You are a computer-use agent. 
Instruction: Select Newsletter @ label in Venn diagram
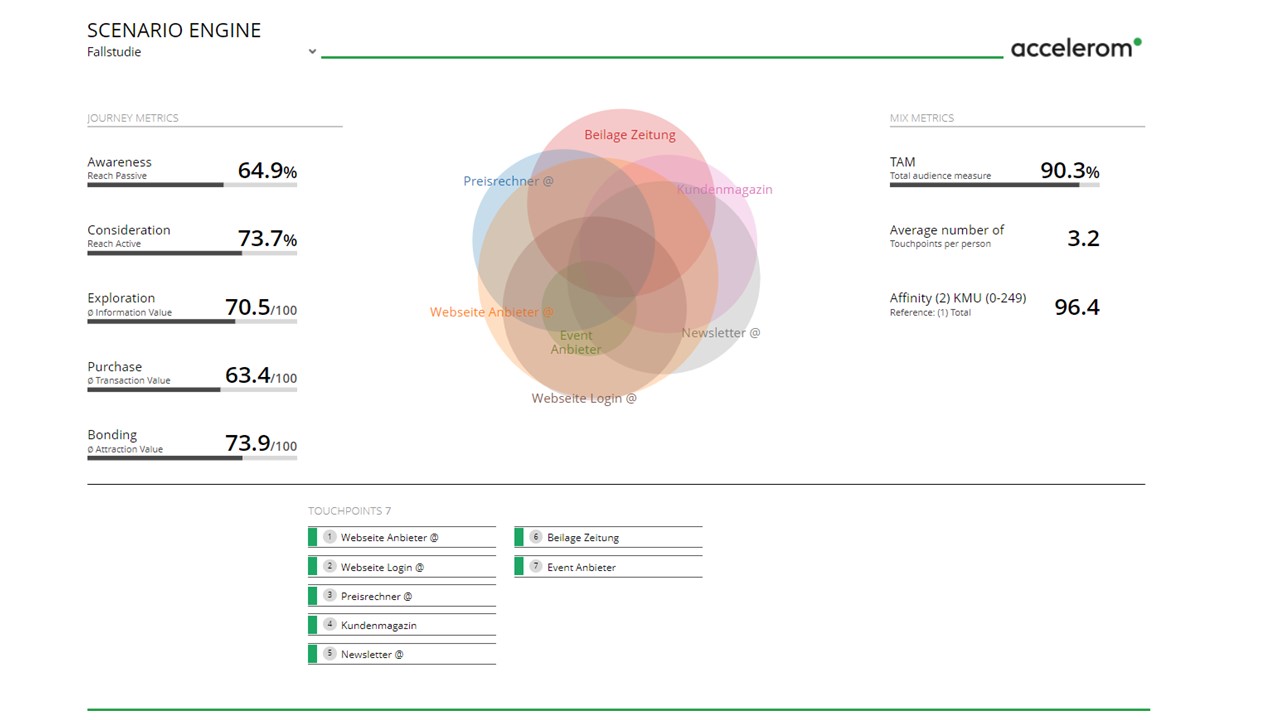click(720, 333)
